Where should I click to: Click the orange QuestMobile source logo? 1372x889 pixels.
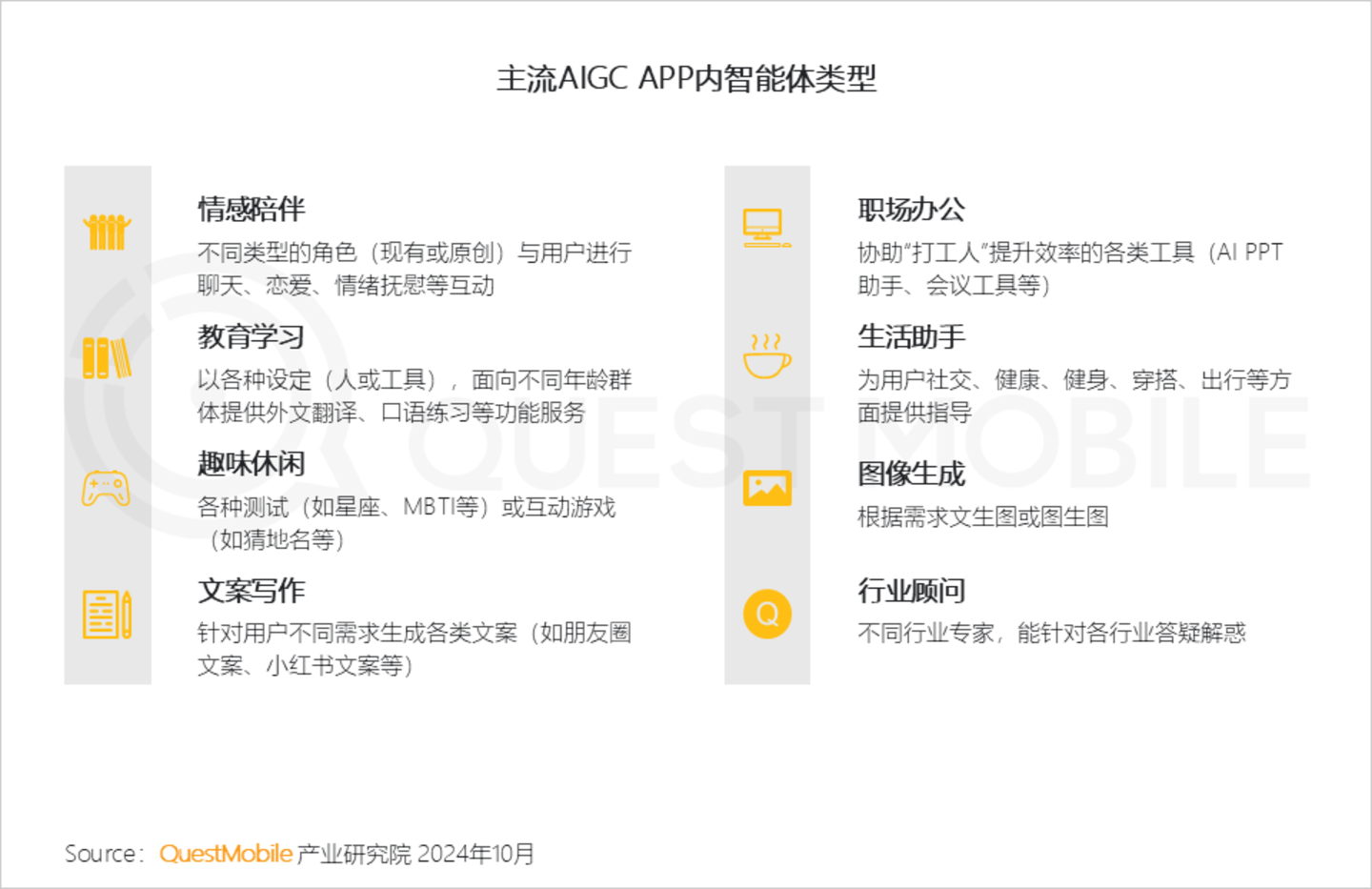226,854
